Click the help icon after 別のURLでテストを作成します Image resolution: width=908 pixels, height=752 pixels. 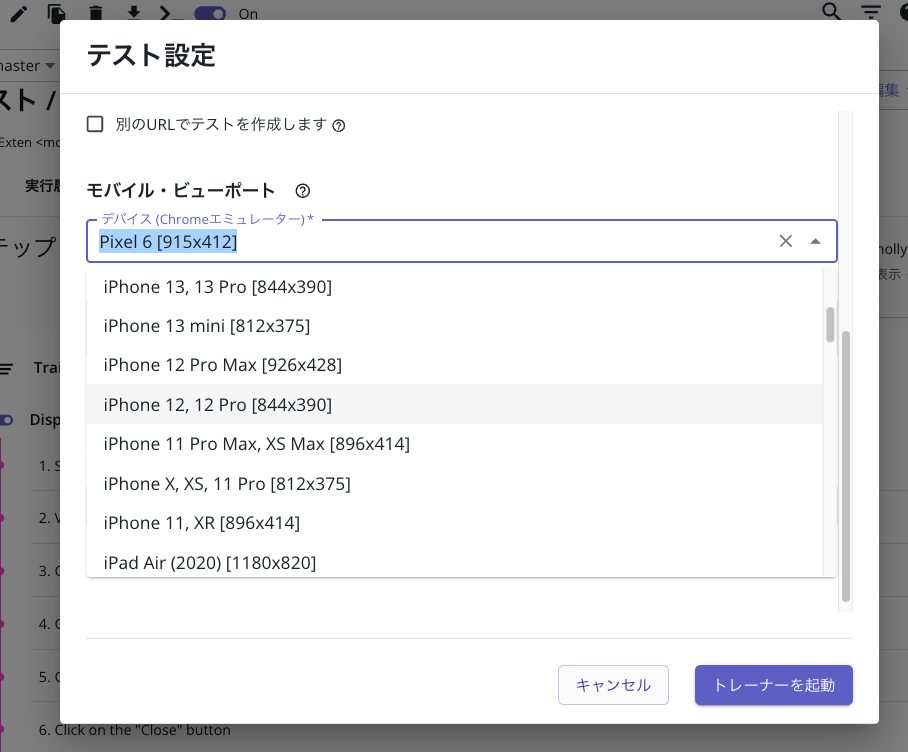[340, 124]
